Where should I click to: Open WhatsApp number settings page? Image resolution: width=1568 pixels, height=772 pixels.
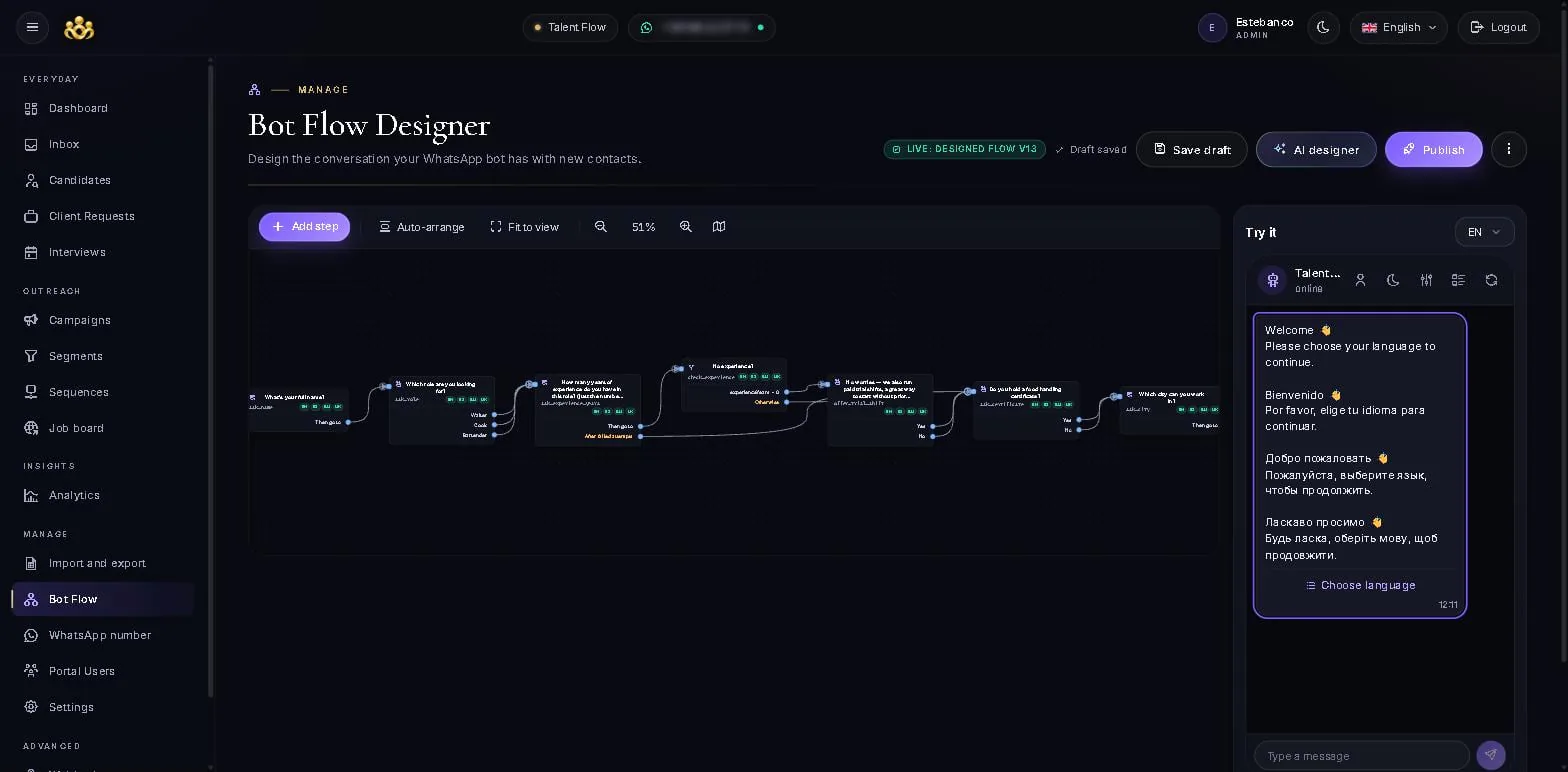point(103,635)
